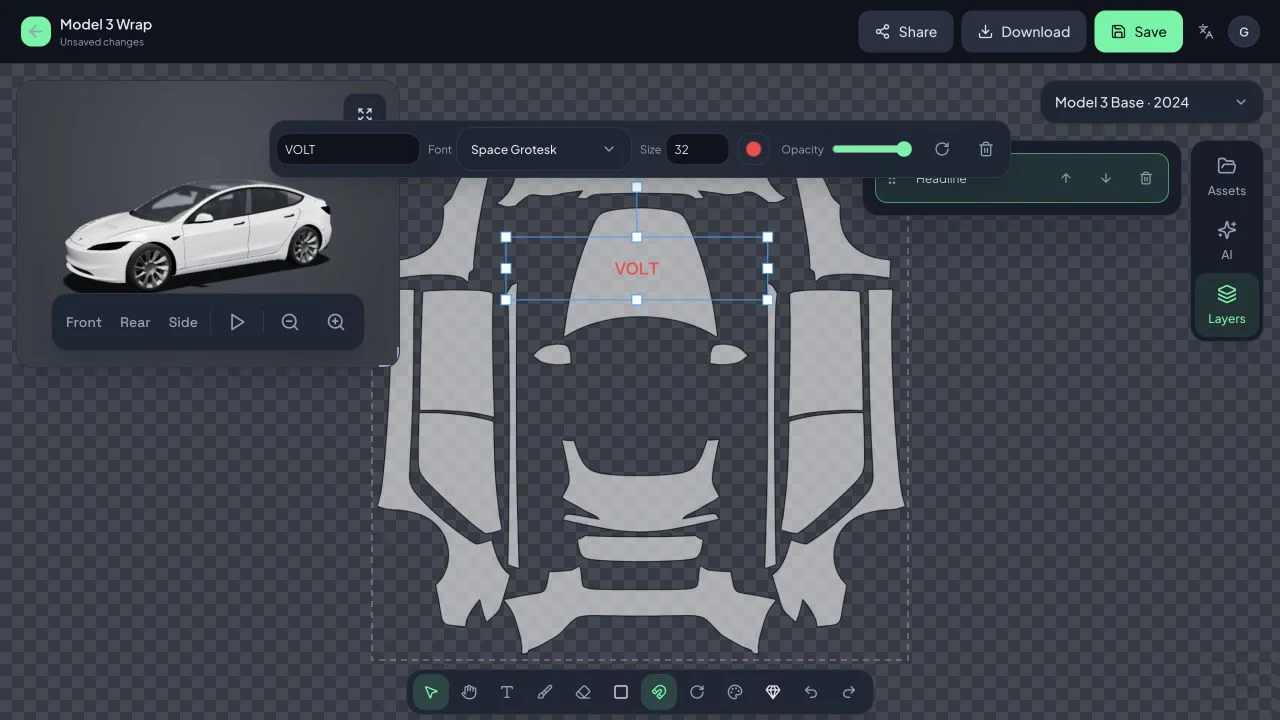Switch preview to Rear view
Screen dimensions: 1280x720
135,322
